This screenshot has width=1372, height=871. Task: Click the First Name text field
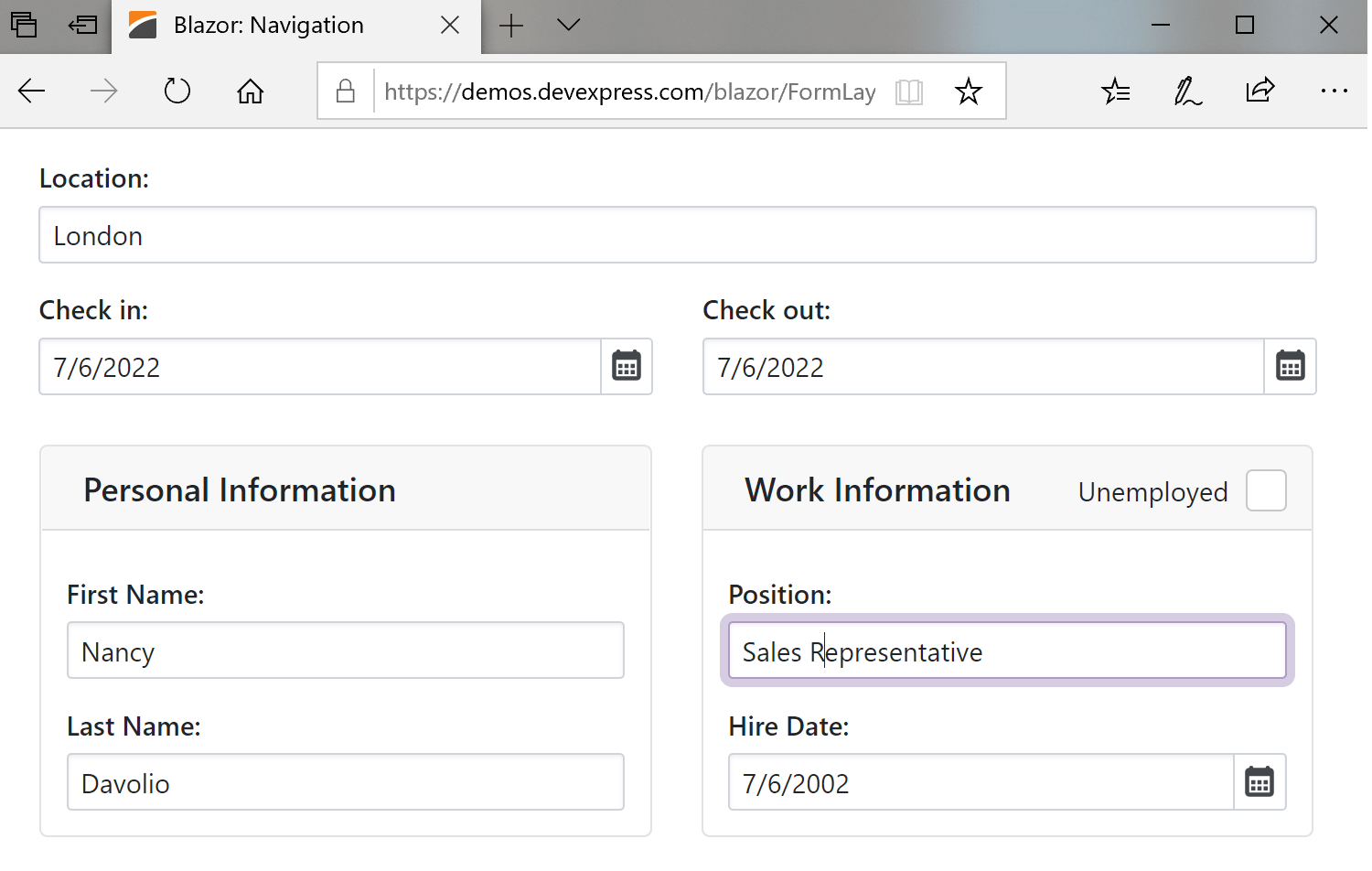click(x=345, y=651)
